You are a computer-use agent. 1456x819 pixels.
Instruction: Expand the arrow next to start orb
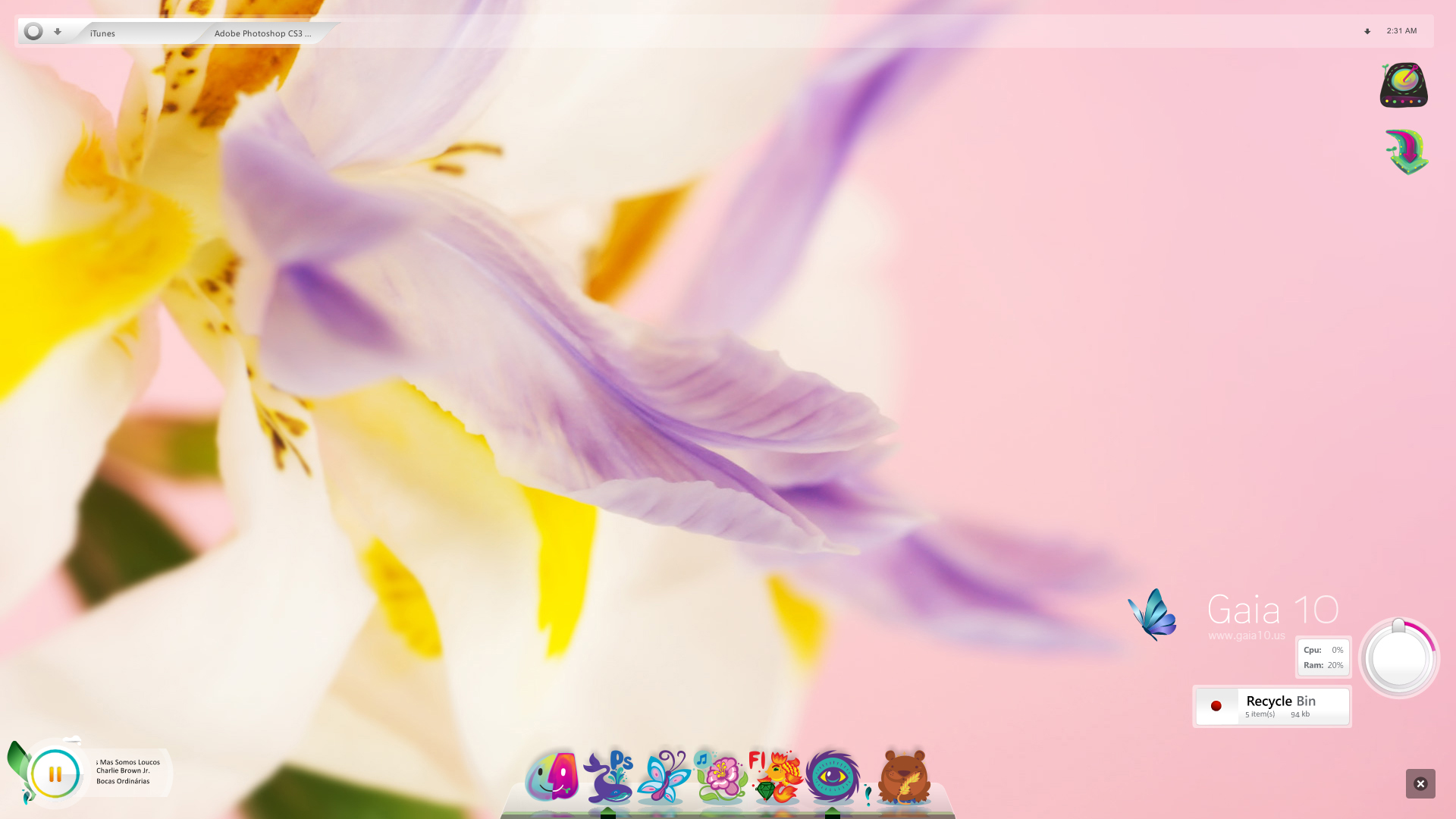pyautogui.click(x=58, y=32)
